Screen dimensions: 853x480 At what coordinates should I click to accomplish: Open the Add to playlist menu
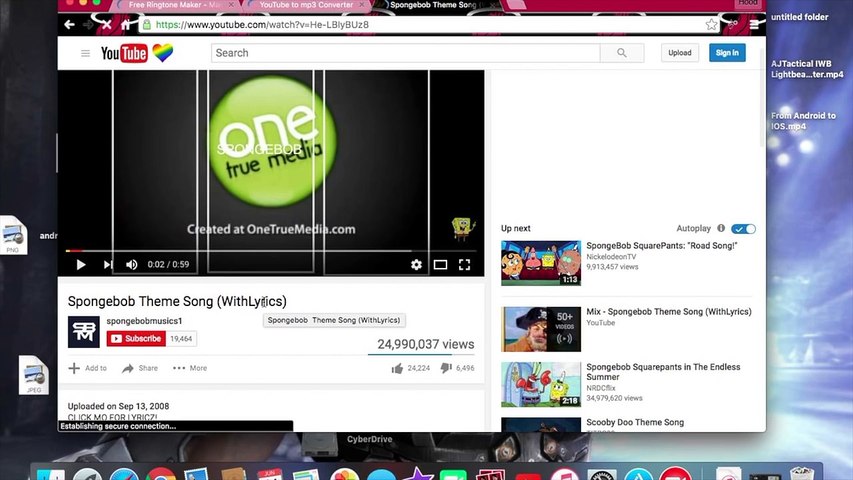click(88, 368)
